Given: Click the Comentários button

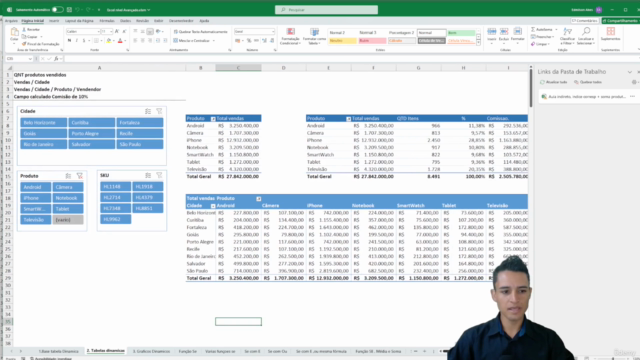Looking at the screenshot, I should pyautogui.click(x=584, y=20).
